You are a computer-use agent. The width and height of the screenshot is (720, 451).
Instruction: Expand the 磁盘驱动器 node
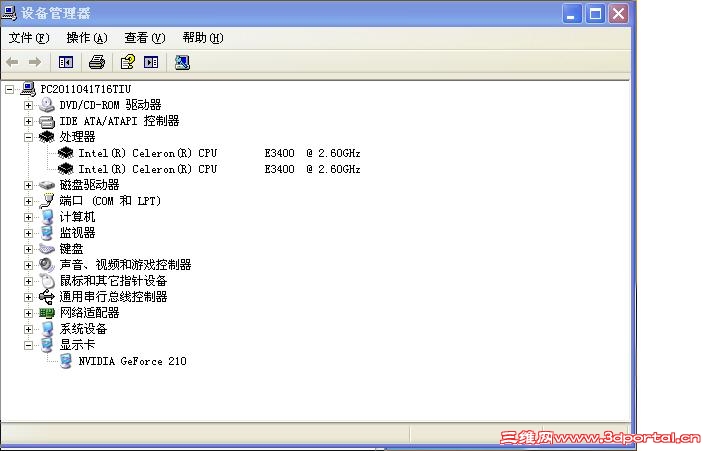pyautogui.click(x=28, y=185)
